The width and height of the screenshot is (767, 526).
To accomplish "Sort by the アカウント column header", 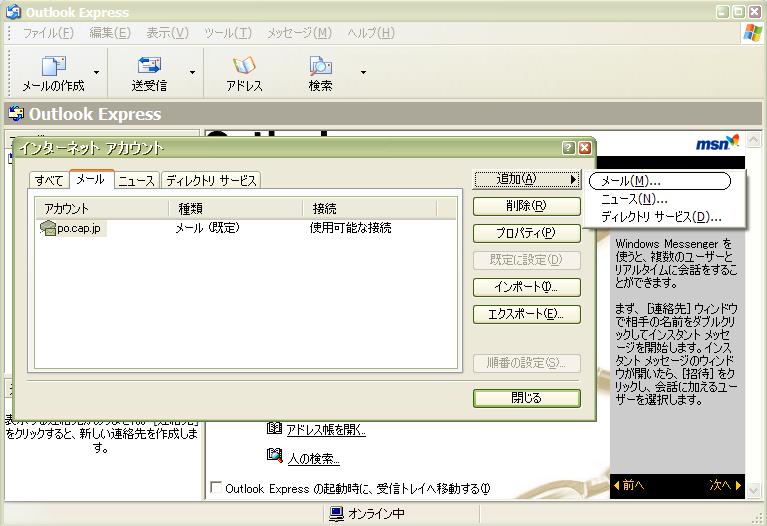I will click(102, 209).
